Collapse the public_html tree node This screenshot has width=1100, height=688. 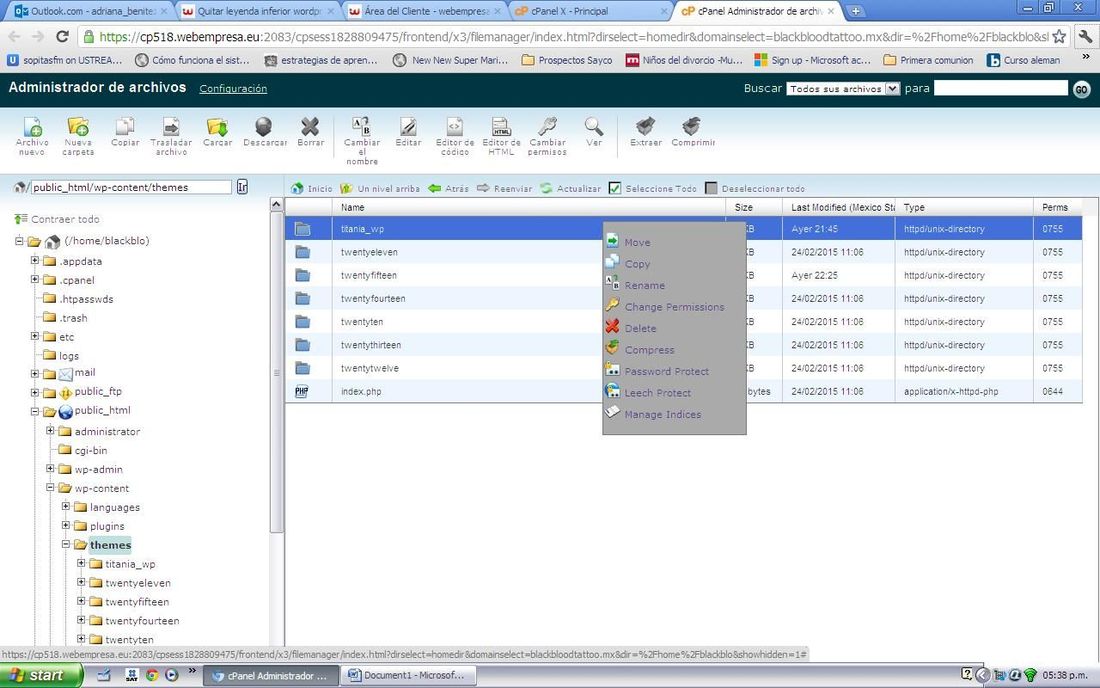click(34, 411)
